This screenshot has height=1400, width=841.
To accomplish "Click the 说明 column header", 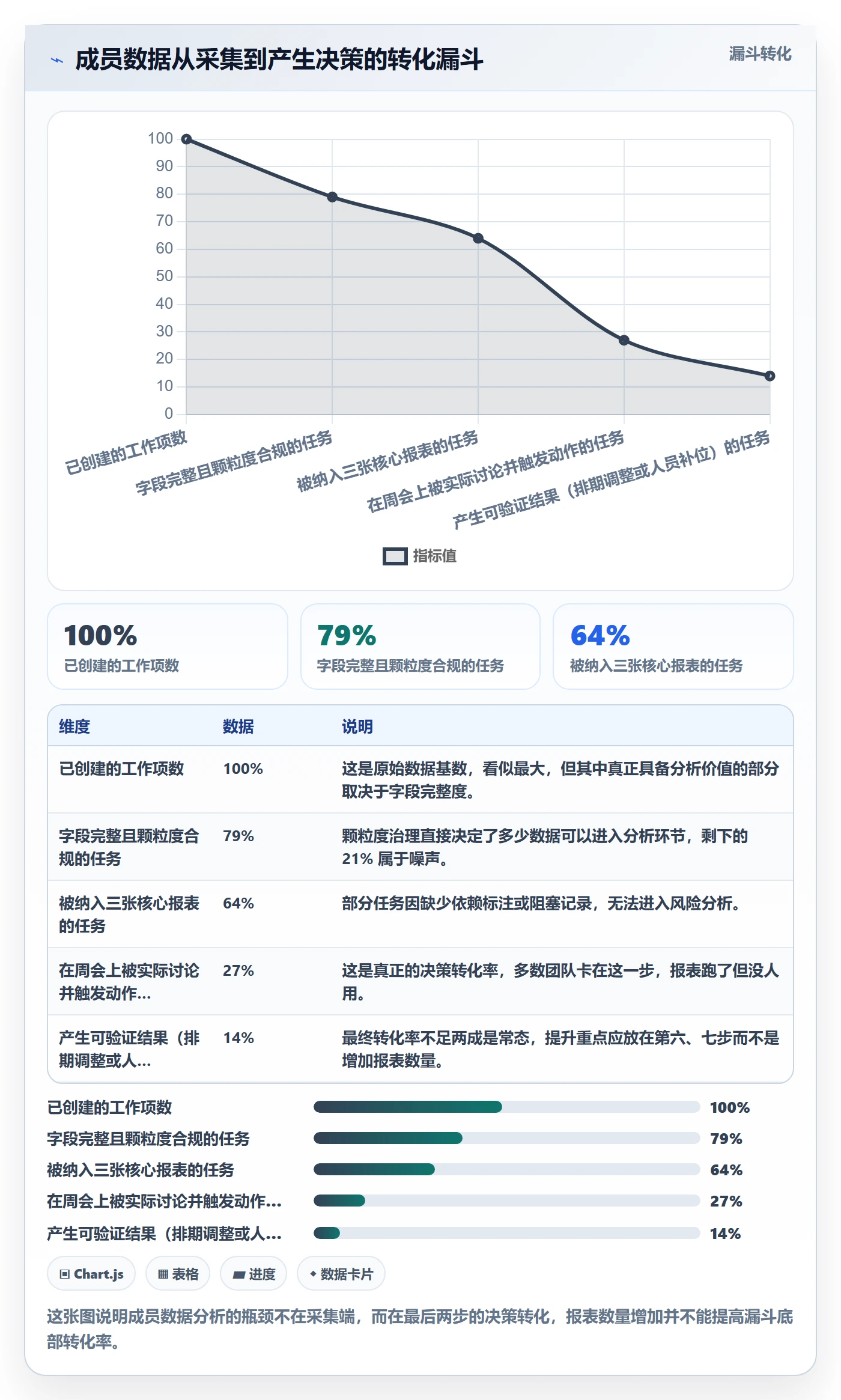I will 357,726.
